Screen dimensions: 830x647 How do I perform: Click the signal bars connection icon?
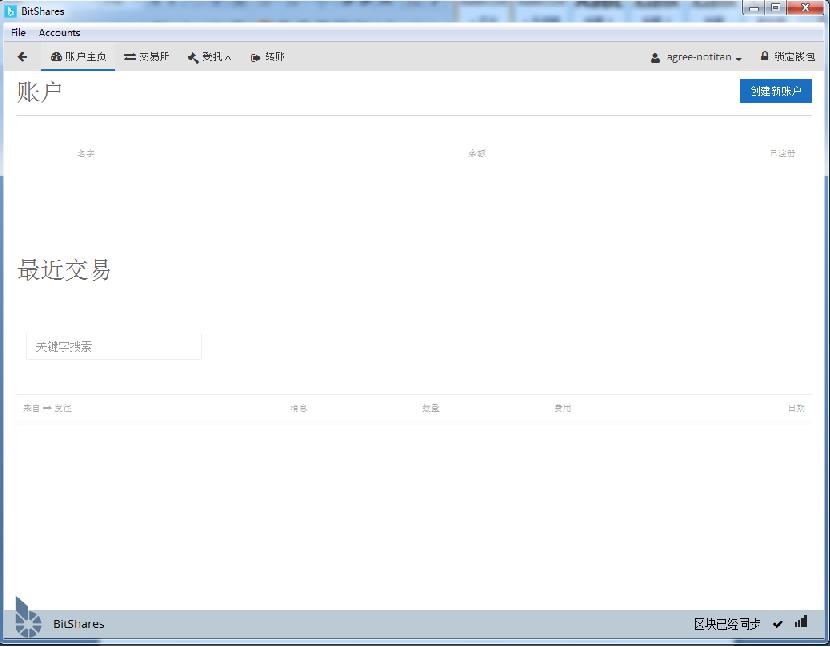801,622
